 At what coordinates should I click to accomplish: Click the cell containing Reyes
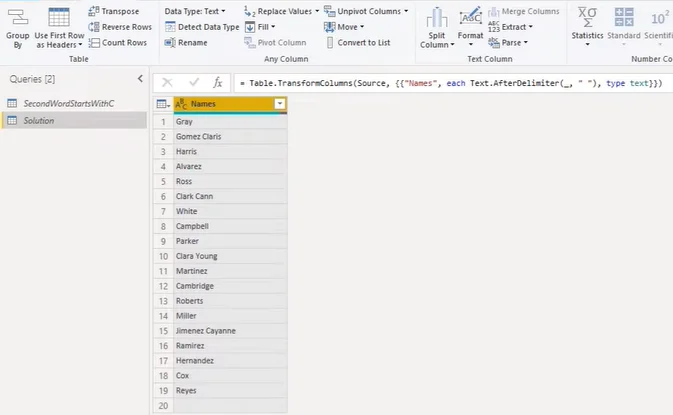tap(230, 391)
